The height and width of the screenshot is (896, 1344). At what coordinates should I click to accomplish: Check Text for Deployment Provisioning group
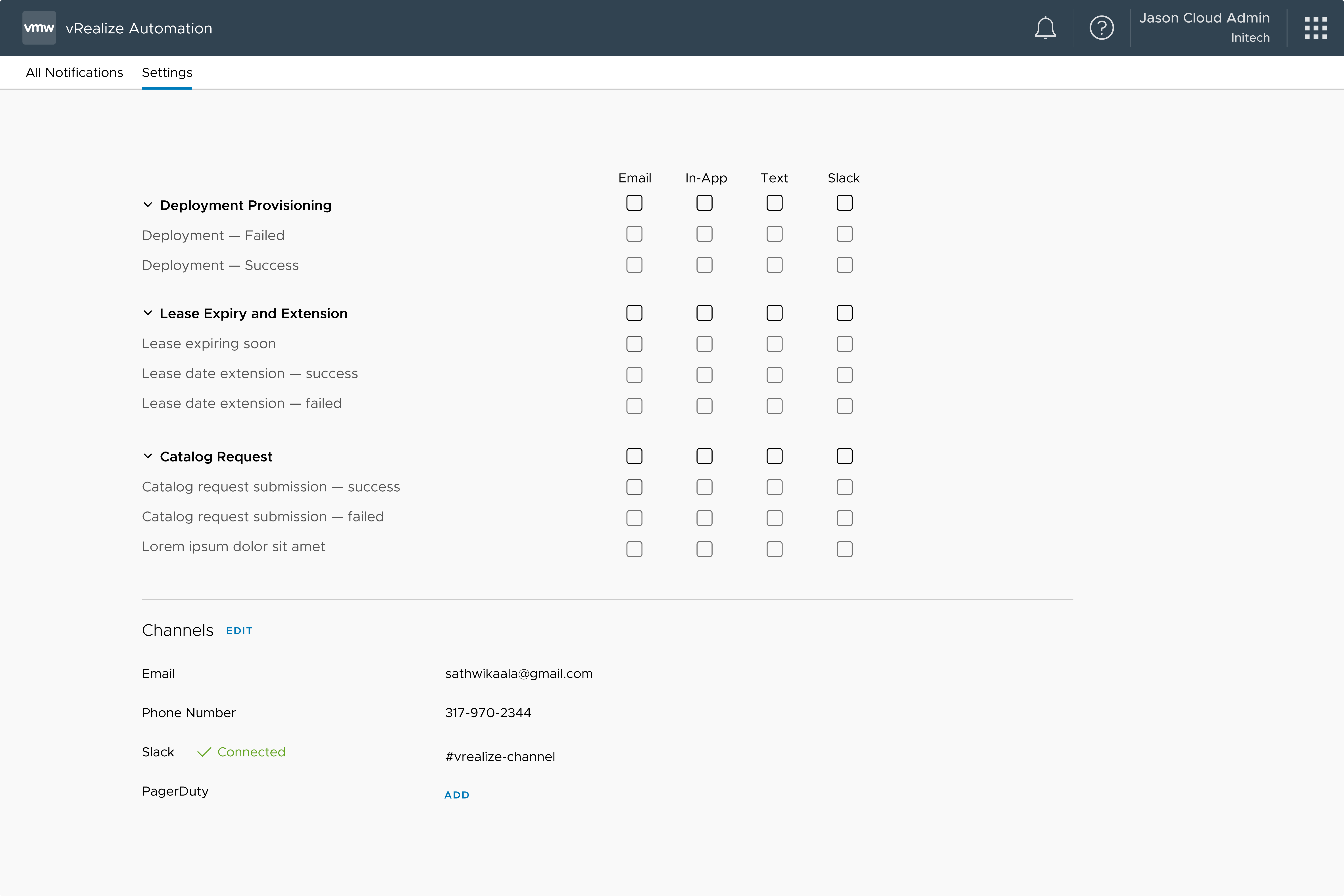(774, 203)
